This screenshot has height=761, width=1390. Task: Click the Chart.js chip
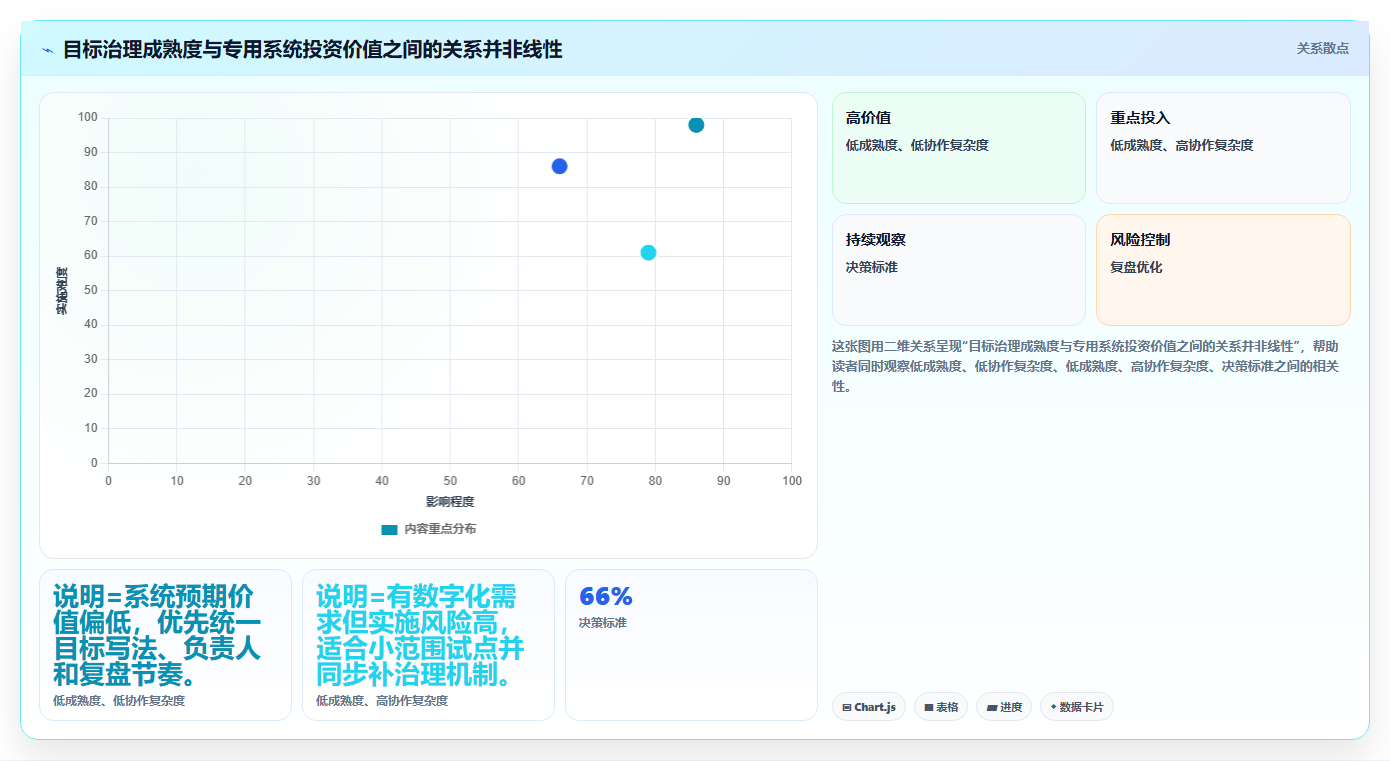(869, 707)
